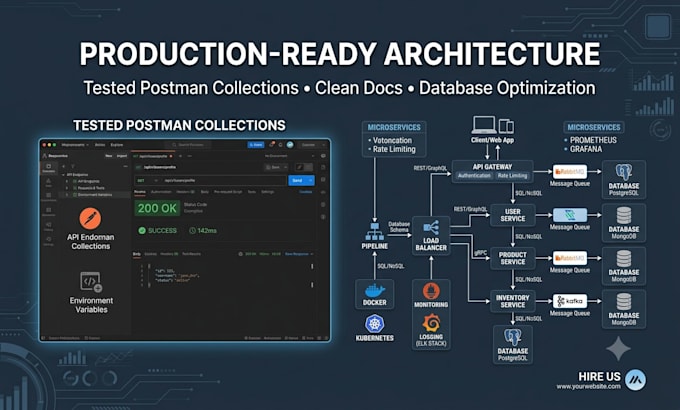680x410 pixels.
Task: Open the Tests request tab
Action: [252, 192]
